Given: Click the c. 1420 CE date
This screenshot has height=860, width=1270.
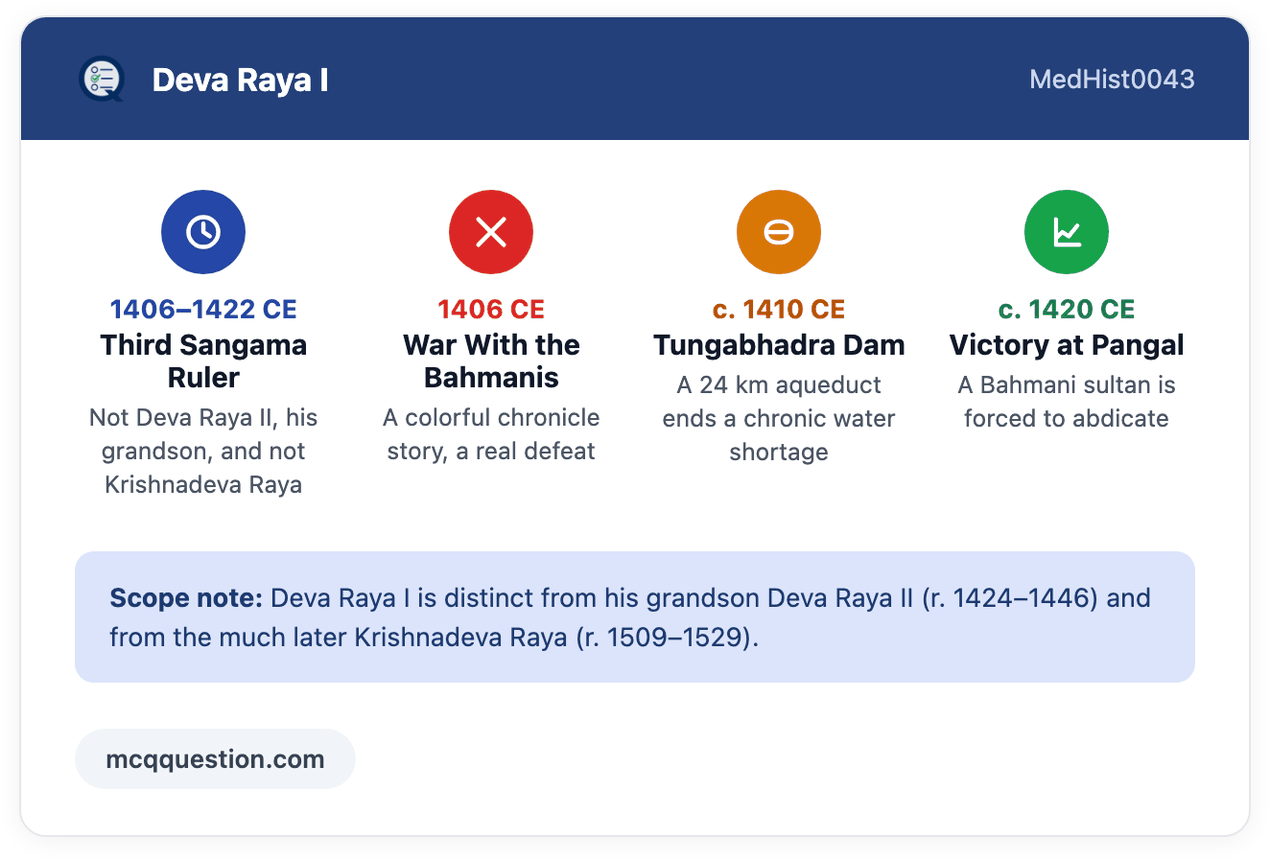Looking at the screenshot, I should 1067,309.
